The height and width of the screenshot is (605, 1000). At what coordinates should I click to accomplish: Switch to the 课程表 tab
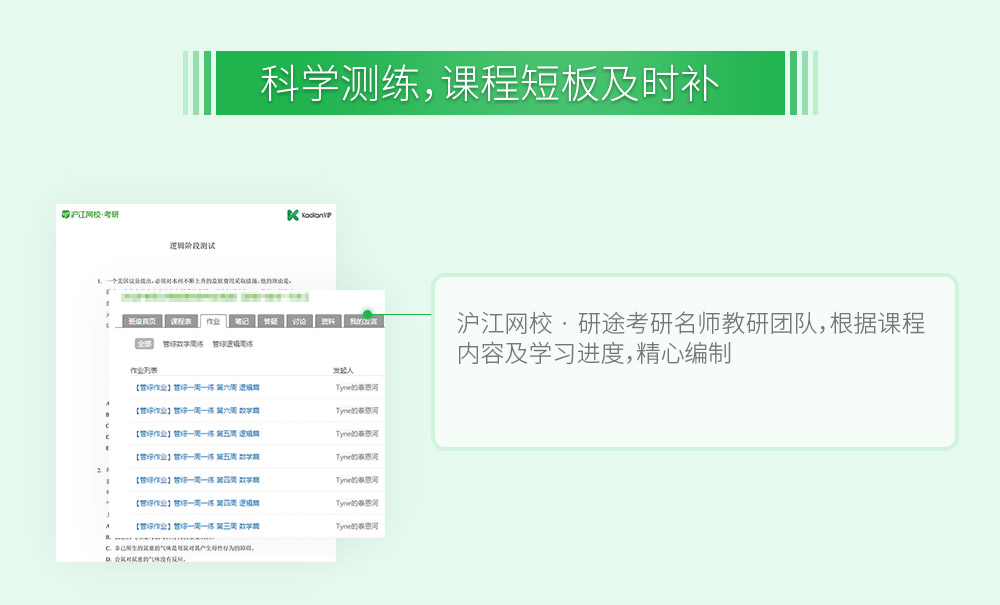pyautogui.click(x=181, y=321)
